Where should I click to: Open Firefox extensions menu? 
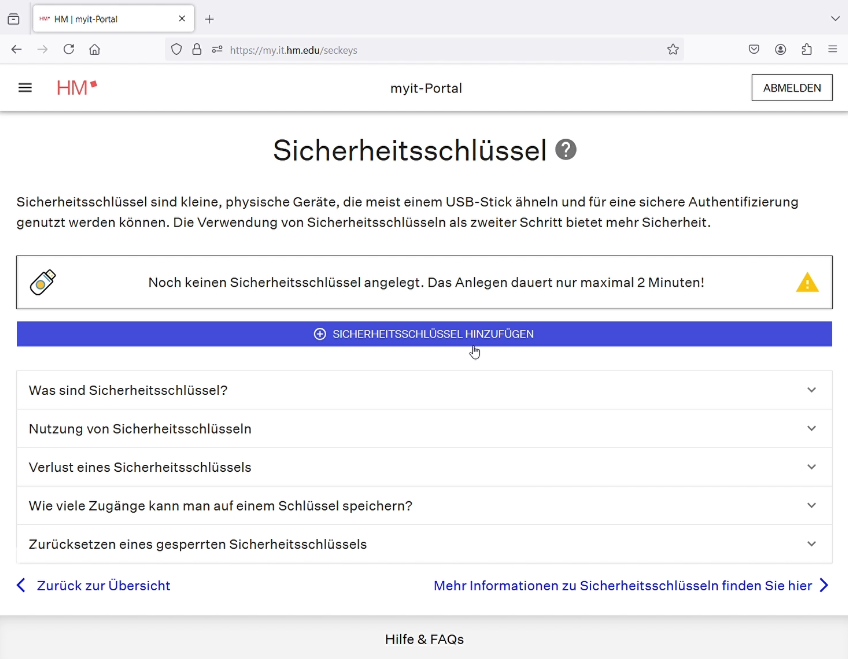(806, 49)
